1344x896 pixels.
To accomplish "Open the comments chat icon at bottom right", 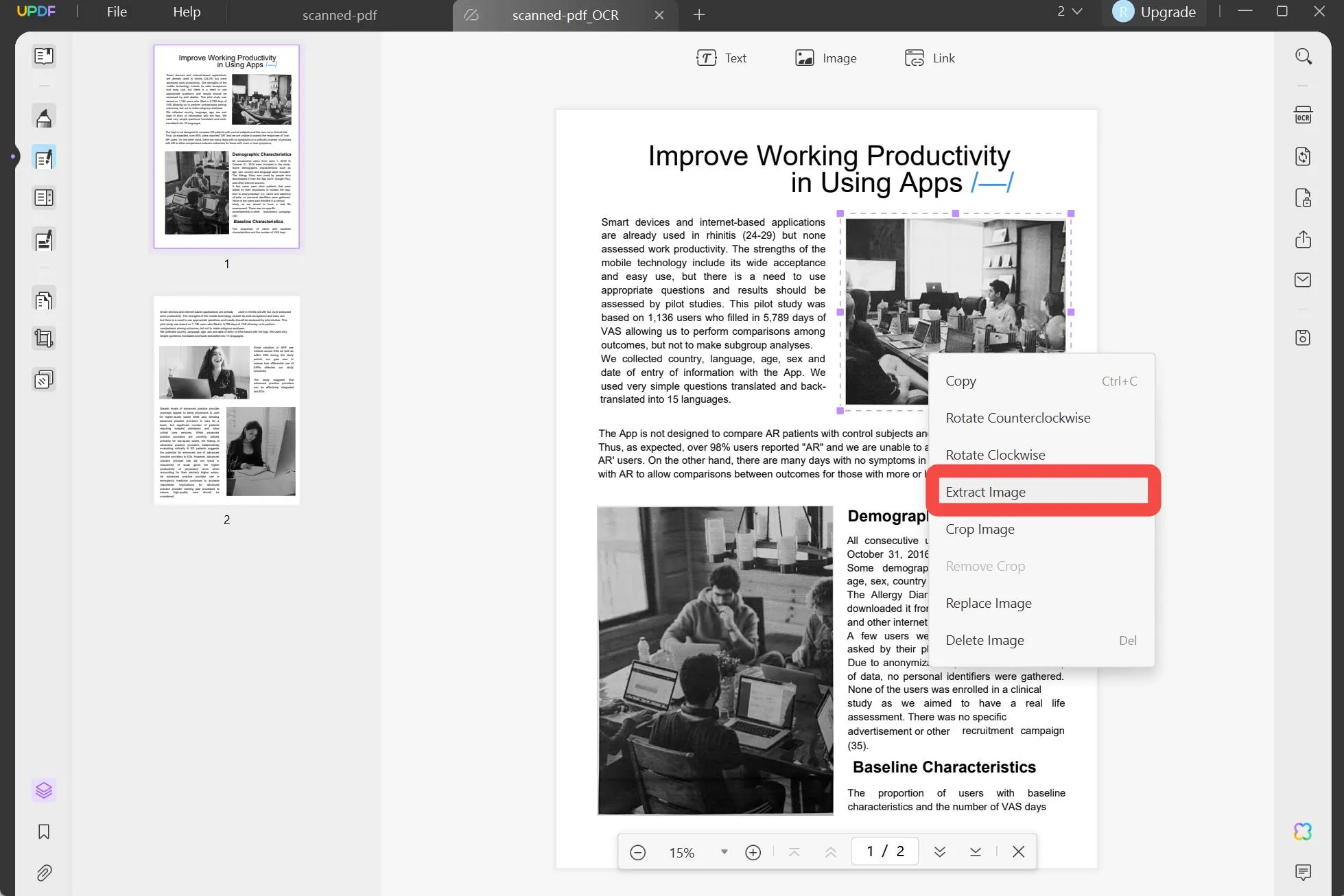I will [1303, 872].
